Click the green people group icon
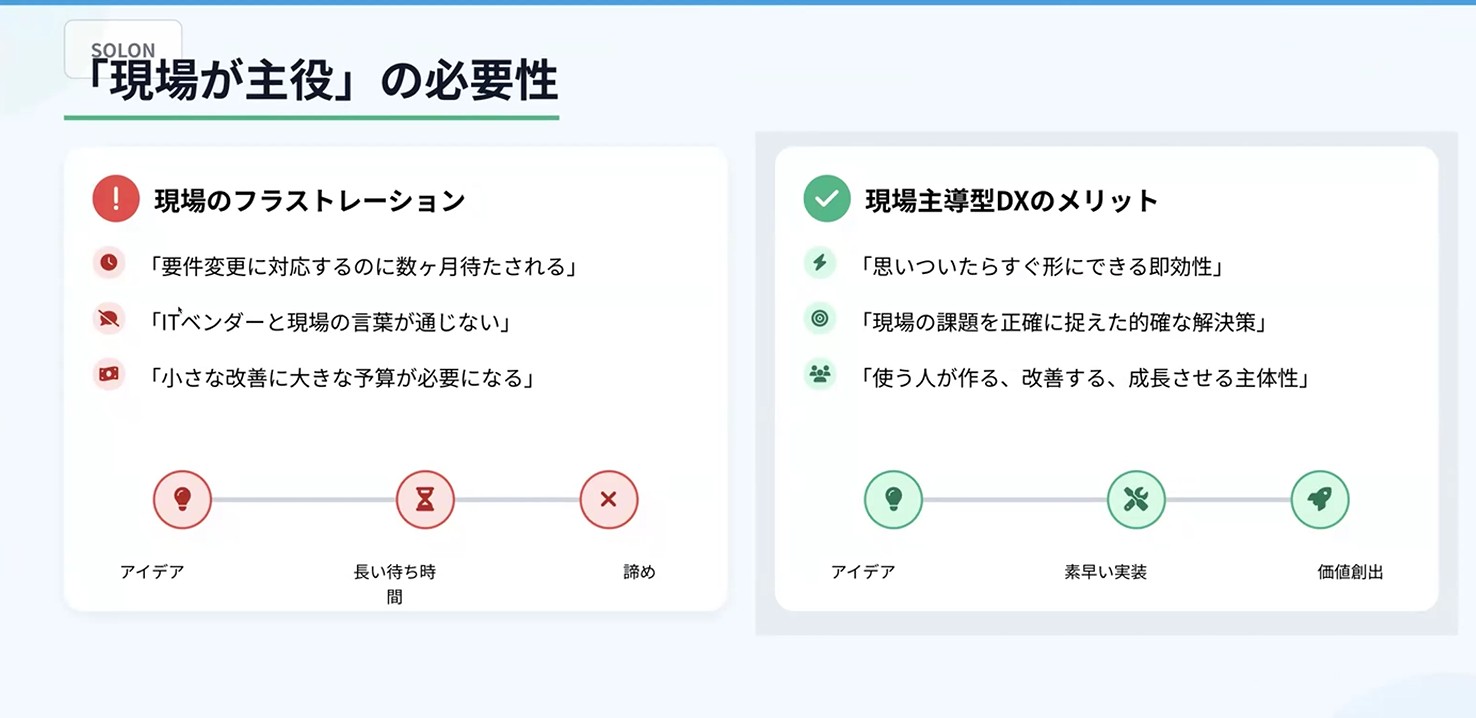This screenshot has width=1476, height=718. coord(820,374)
